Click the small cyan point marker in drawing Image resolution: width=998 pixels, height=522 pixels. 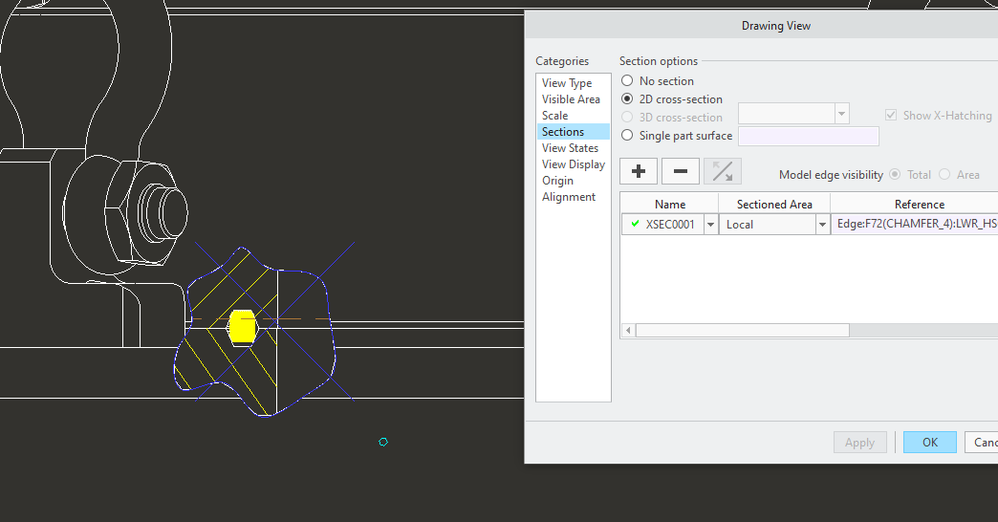(x=383, y=442)
